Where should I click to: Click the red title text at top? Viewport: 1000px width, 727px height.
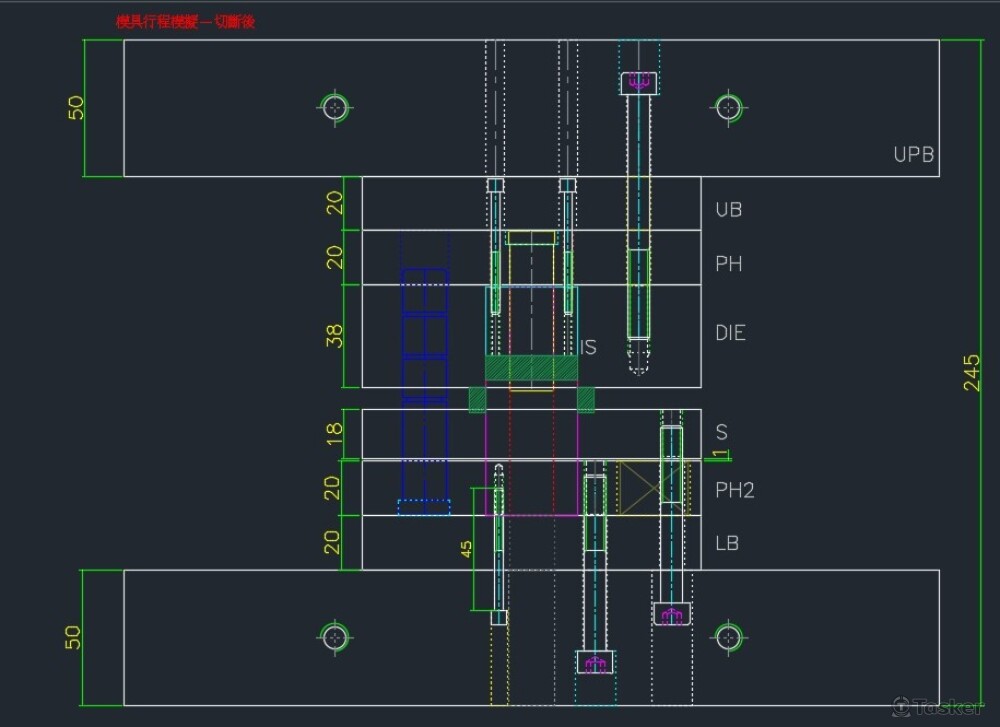pyautogui.click(x=186, y=21)
